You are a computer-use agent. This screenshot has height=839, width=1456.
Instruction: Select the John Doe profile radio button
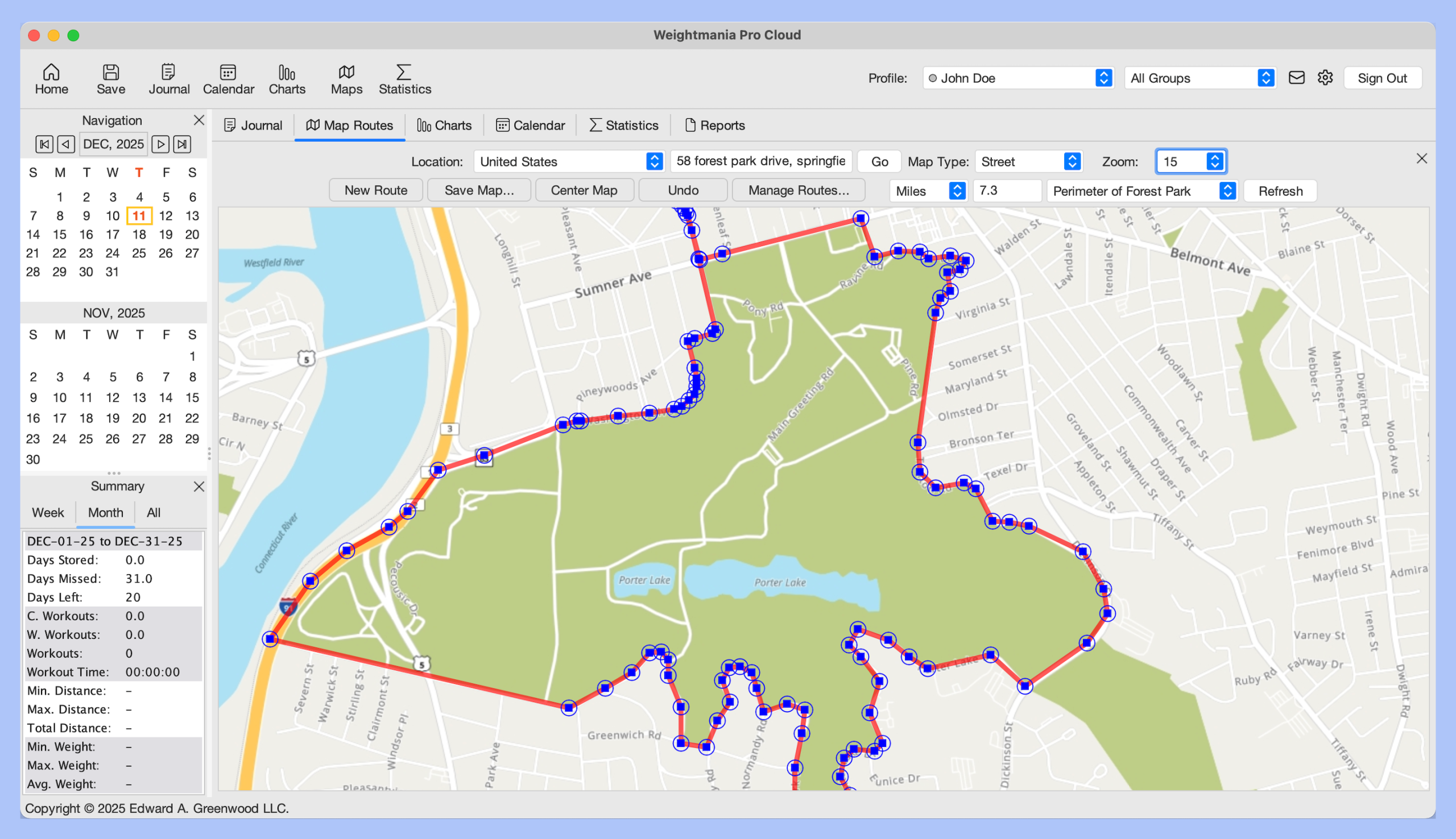coord(932,78)
